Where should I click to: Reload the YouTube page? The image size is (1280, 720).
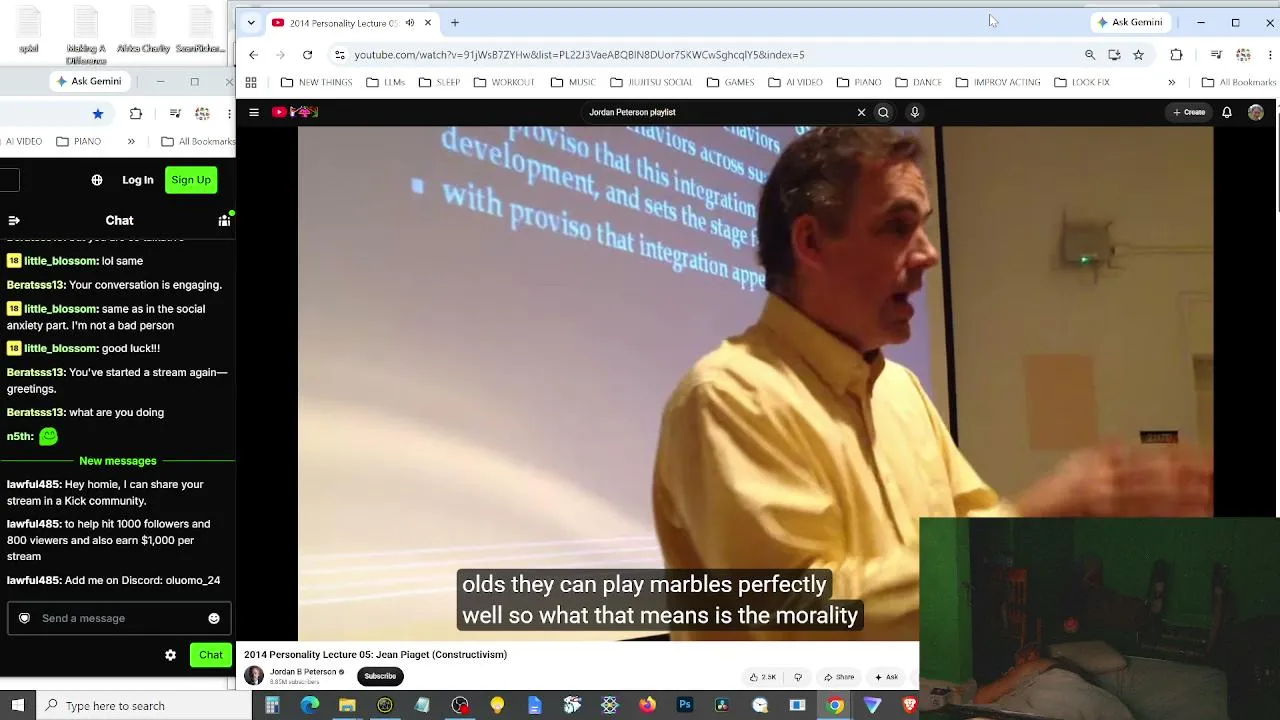pos(307,55)
